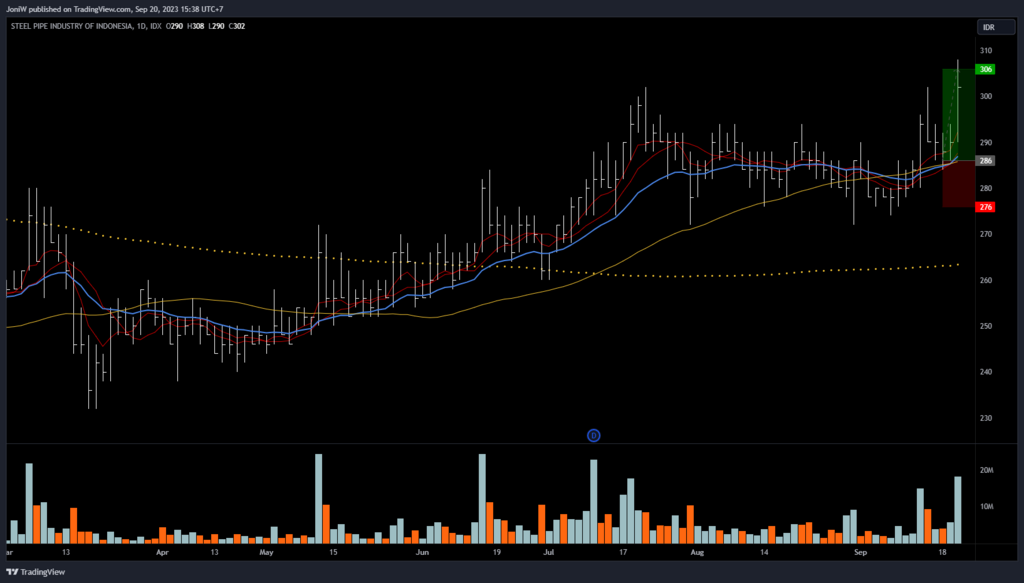Click the STEEL PIPE INDUSTRY OF INDONESIA title
The width and height of the screenshot is (1024, 583).
[x=68, y=26]
